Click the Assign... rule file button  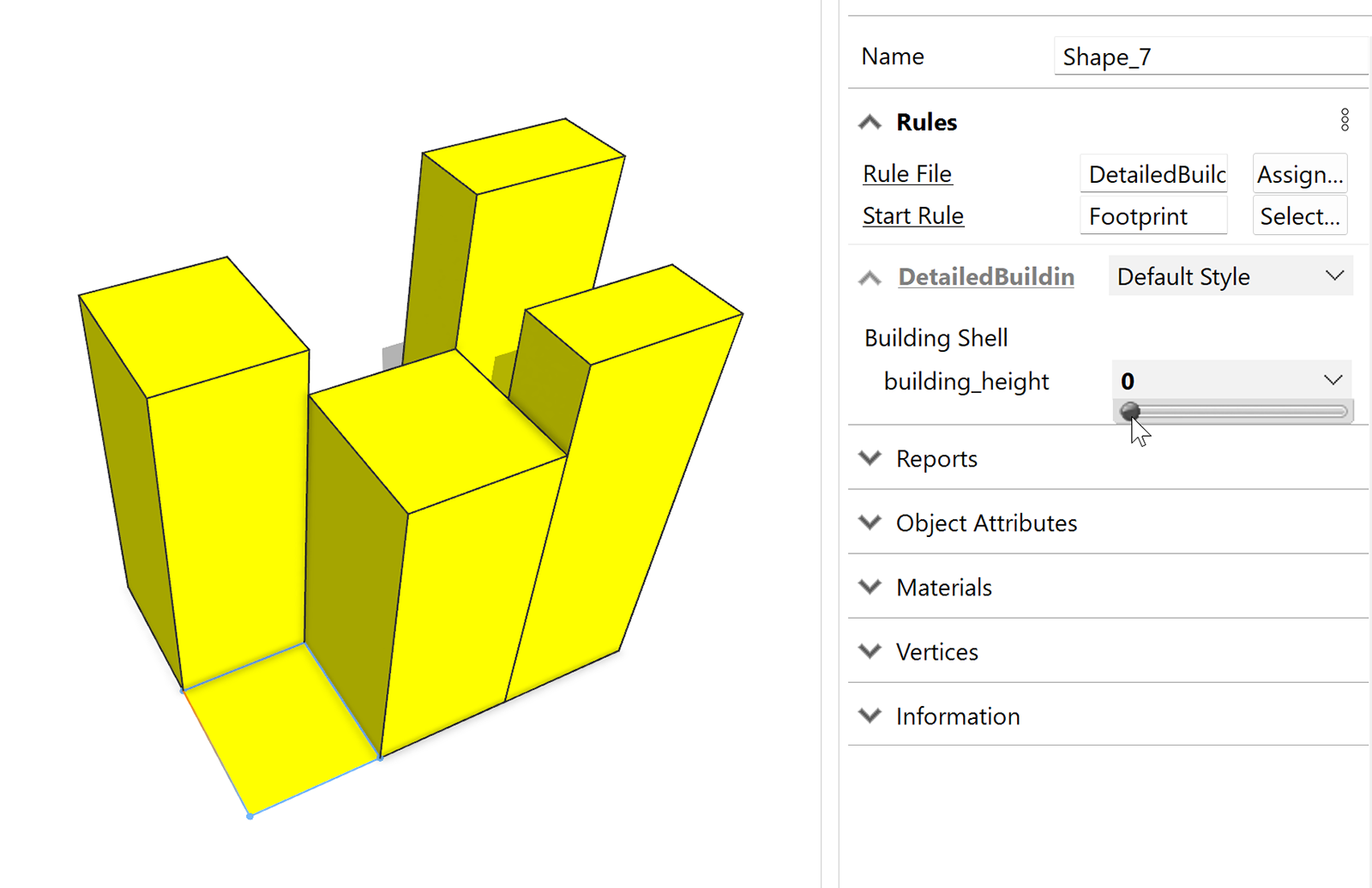click(x=1299, y=173)
